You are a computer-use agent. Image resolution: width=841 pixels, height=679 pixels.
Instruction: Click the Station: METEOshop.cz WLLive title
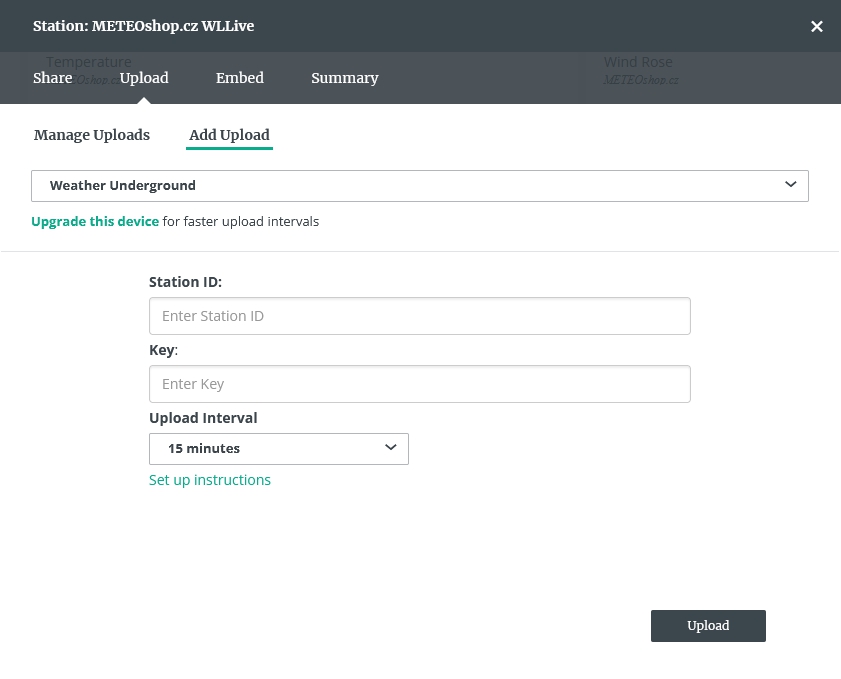coord(143,26)
